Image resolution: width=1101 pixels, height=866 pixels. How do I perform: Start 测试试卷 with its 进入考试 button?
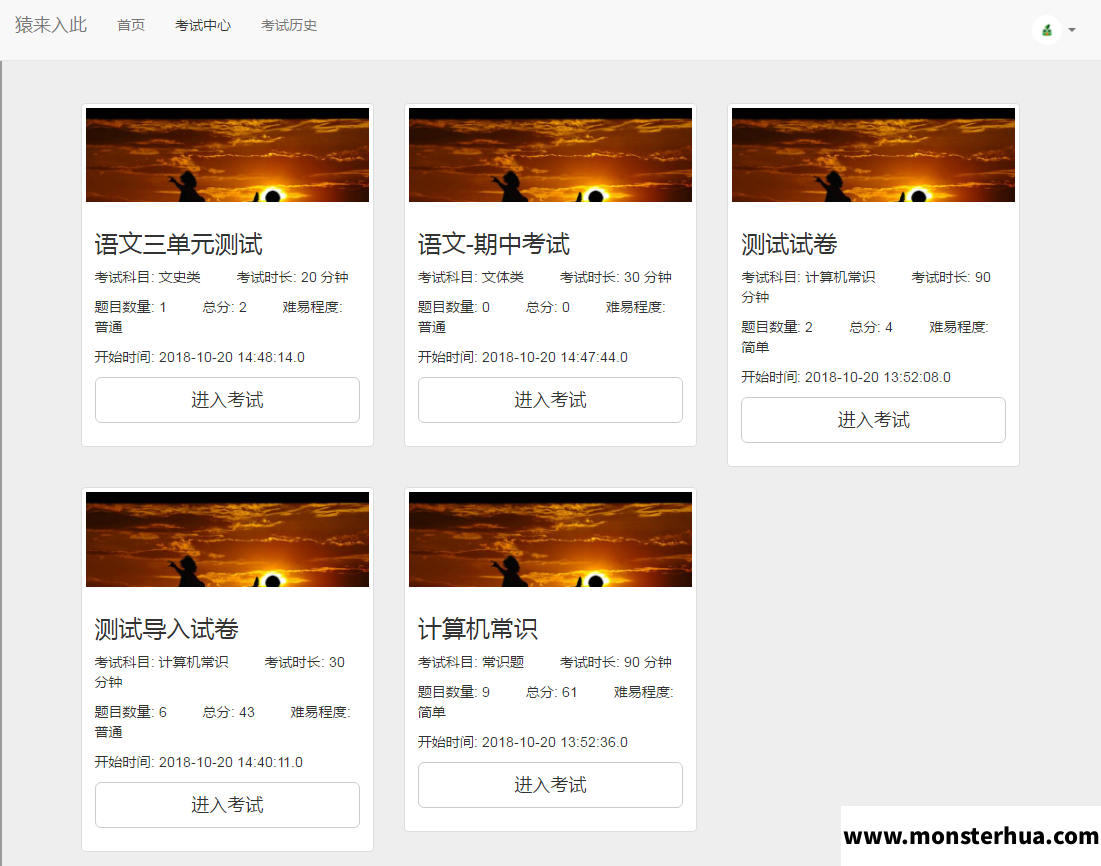[x=873, y=420]
